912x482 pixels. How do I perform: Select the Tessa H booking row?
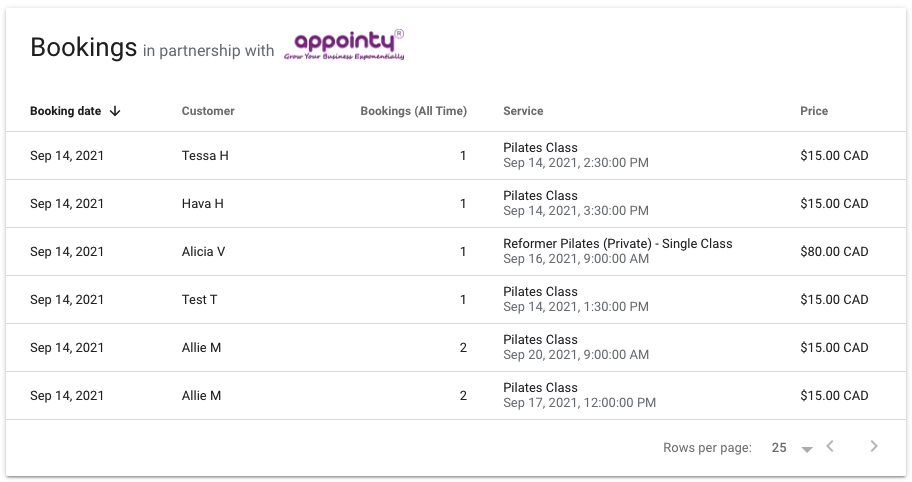coord(455,156)
